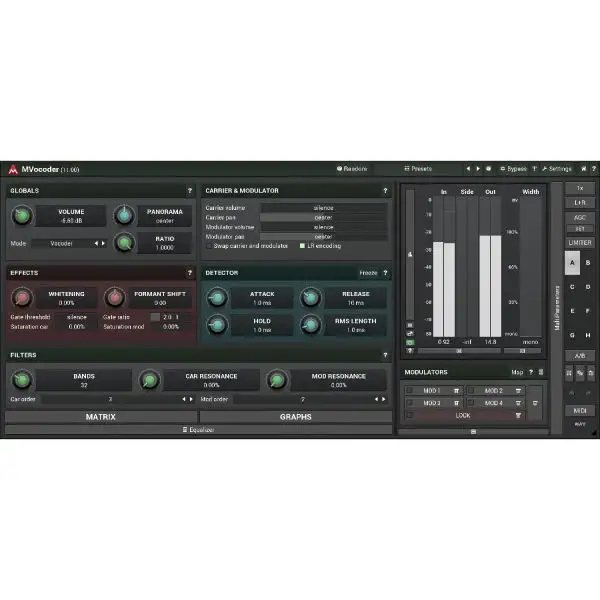Click the Attack knob
The image size is (600, 600).
[217, 298]
